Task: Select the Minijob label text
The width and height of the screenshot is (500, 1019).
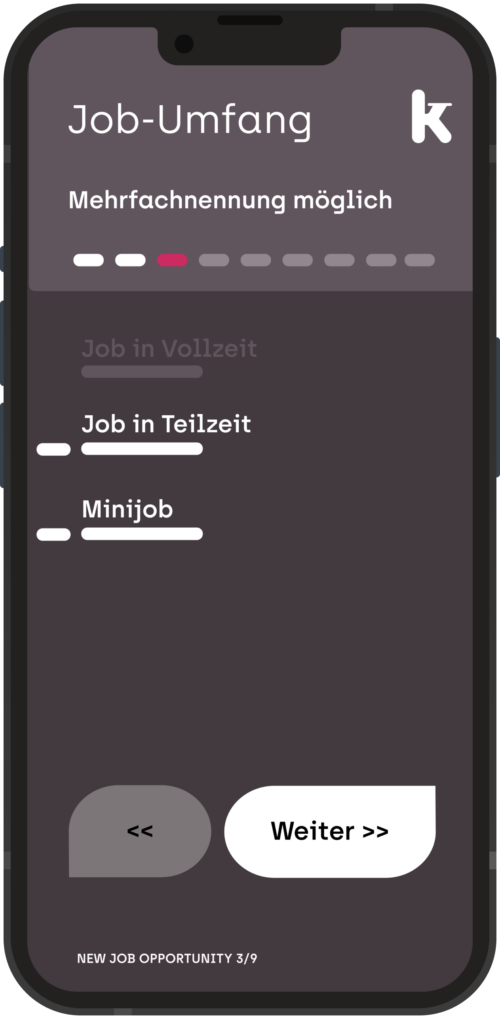Action: coord(127,510)
